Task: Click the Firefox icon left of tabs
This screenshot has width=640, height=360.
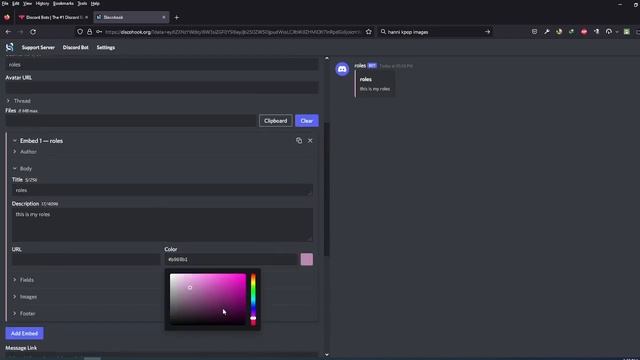Action: pyautogui.click(x=7, y=18)
